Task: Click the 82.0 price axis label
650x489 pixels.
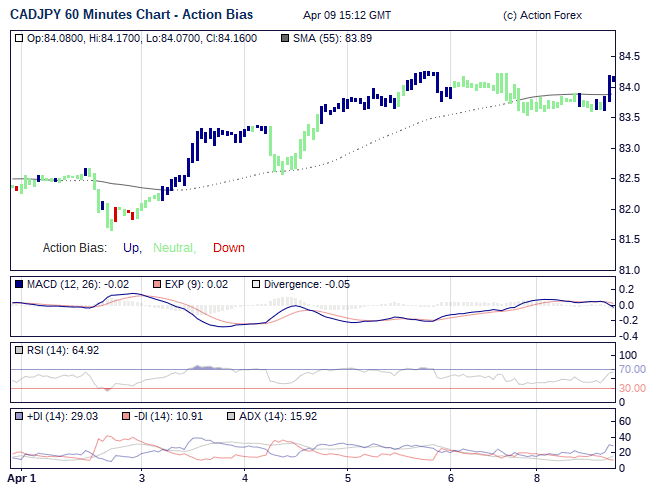Action: 629,209
